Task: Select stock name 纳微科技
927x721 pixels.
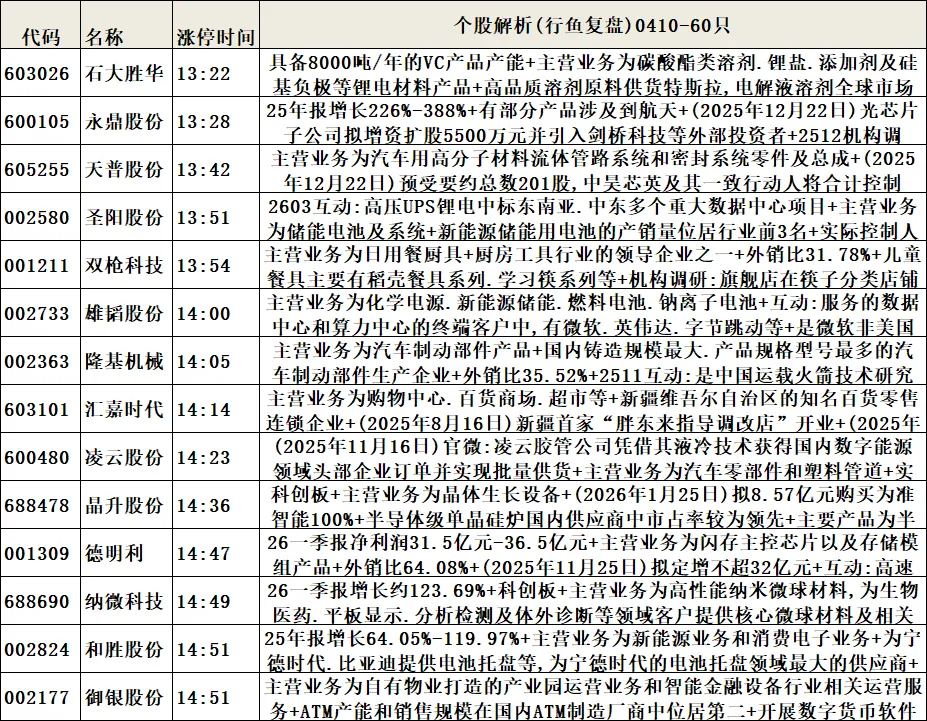Action: click(x=124, y=601)
